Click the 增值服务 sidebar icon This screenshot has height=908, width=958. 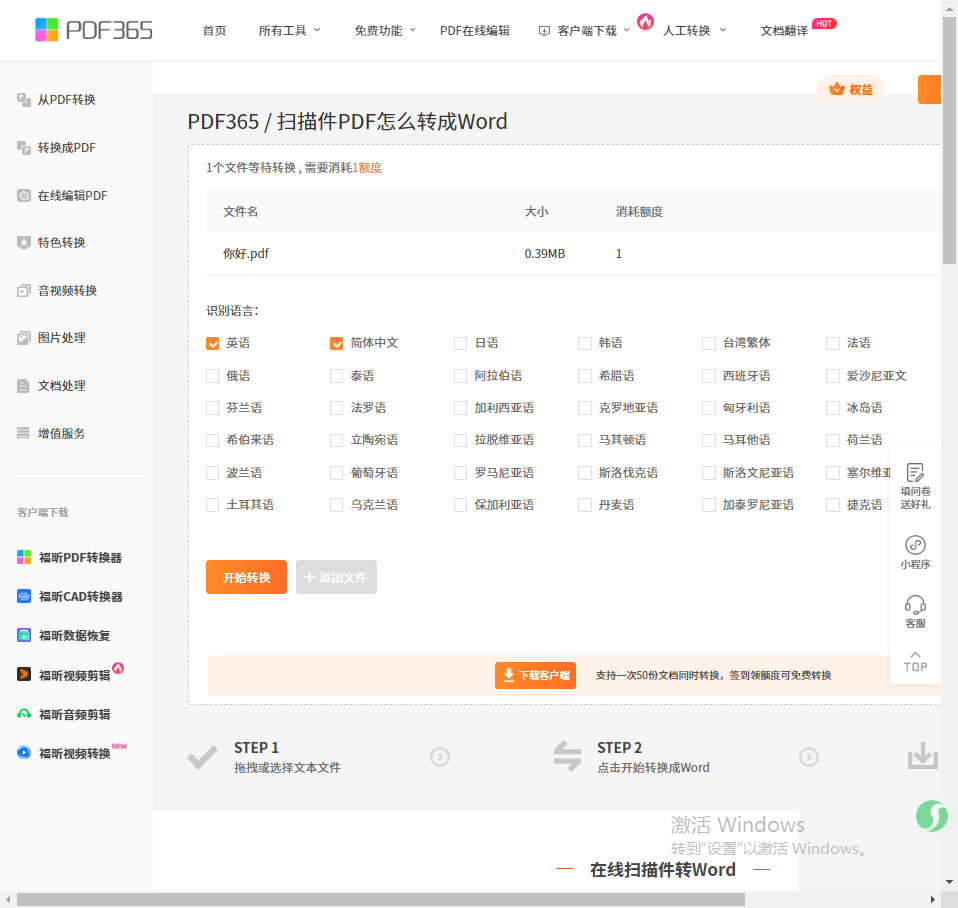[x=24, y=433]
